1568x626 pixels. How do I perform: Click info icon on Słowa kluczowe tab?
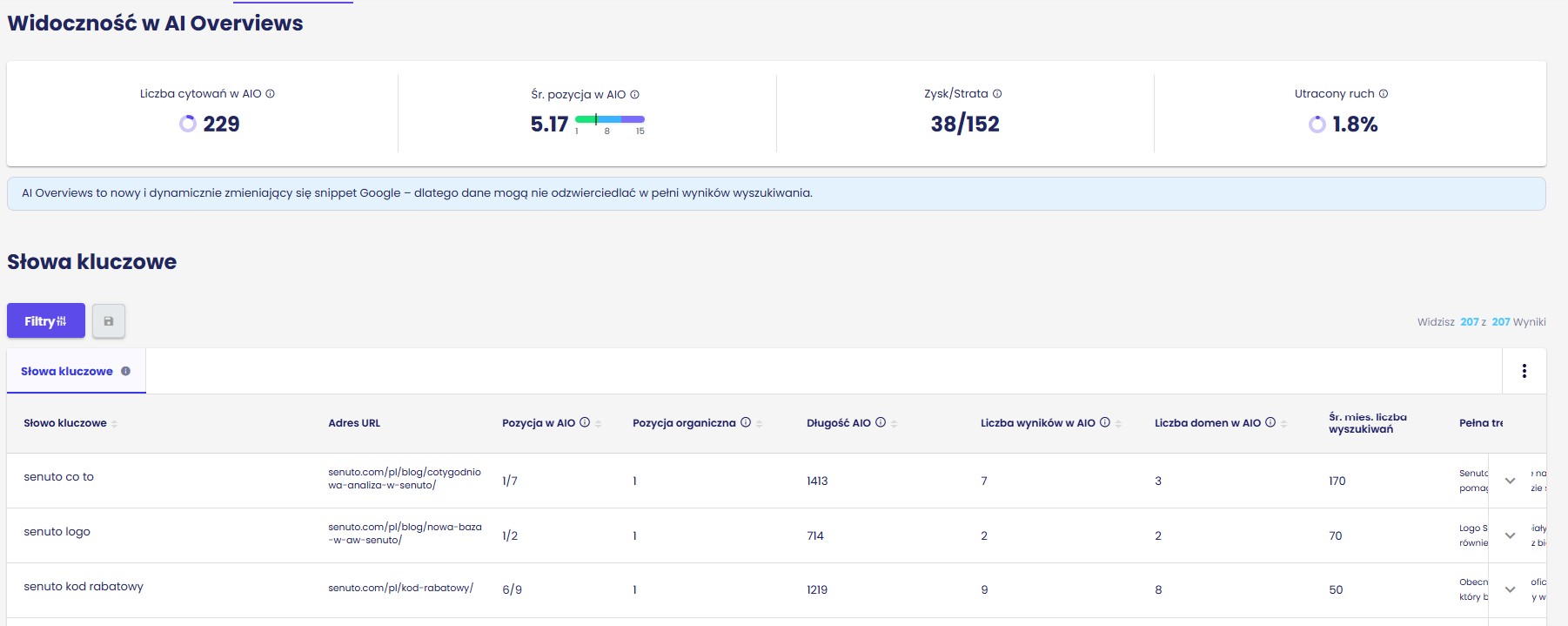tap(125, 371)
